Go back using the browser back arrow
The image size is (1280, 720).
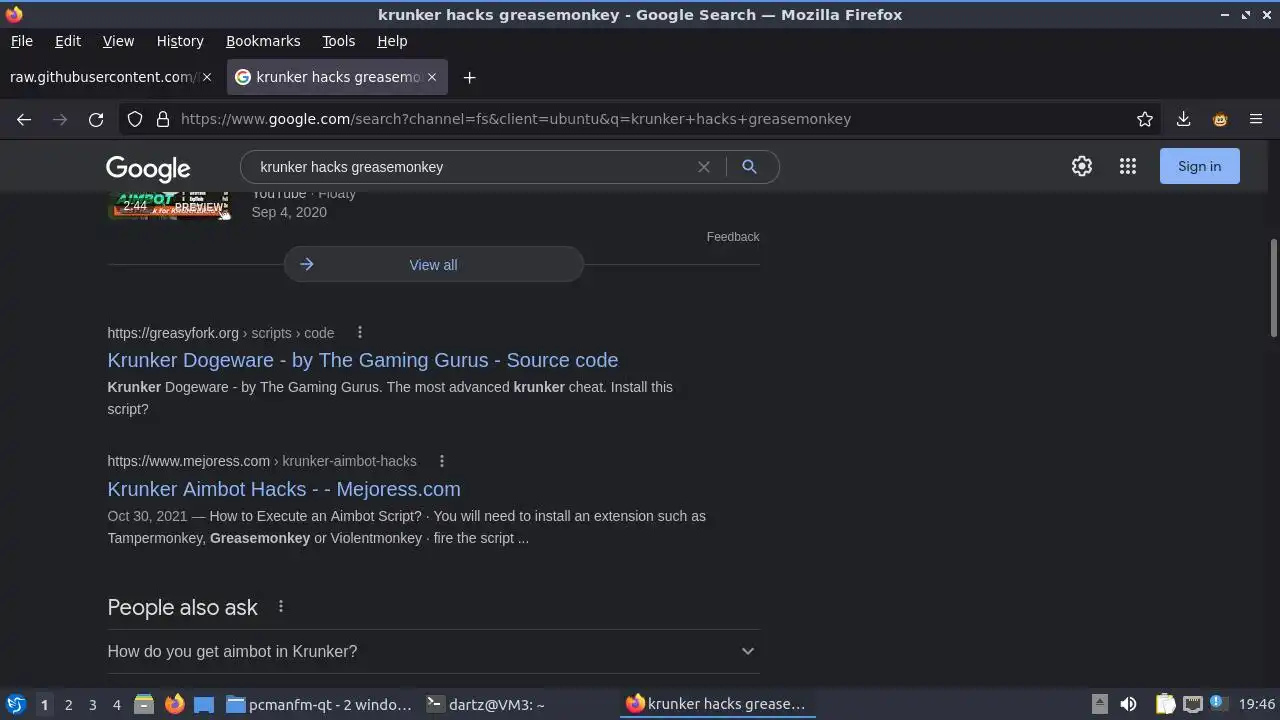pos(24,119)
